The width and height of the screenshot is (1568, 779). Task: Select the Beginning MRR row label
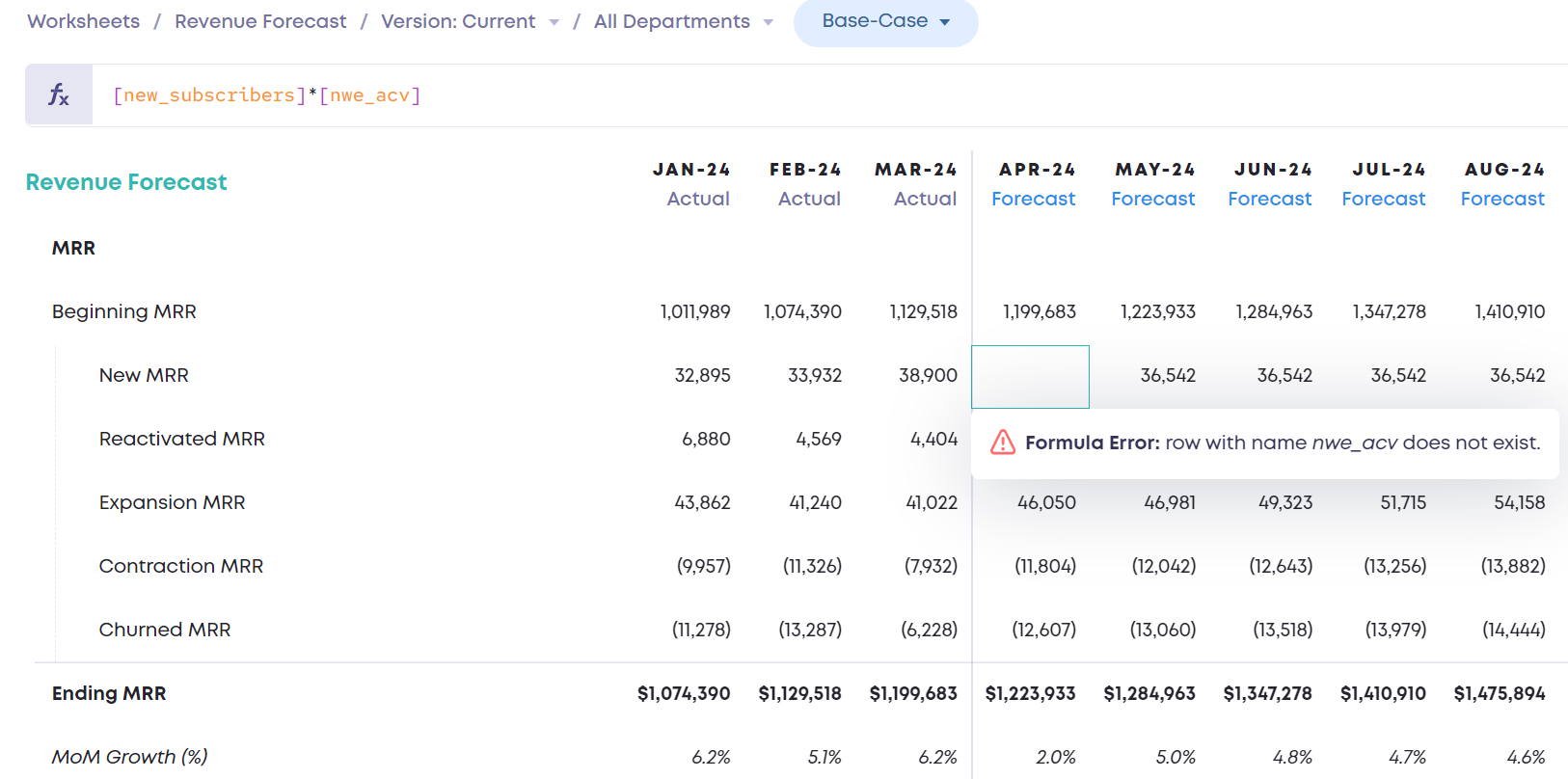point(123,311)
